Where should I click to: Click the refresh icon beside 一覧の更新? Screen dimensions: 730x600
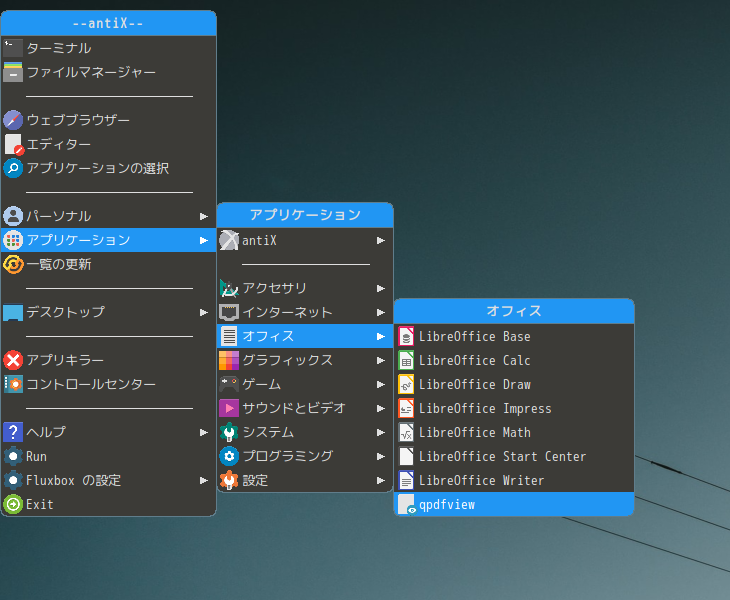[13, 264]
